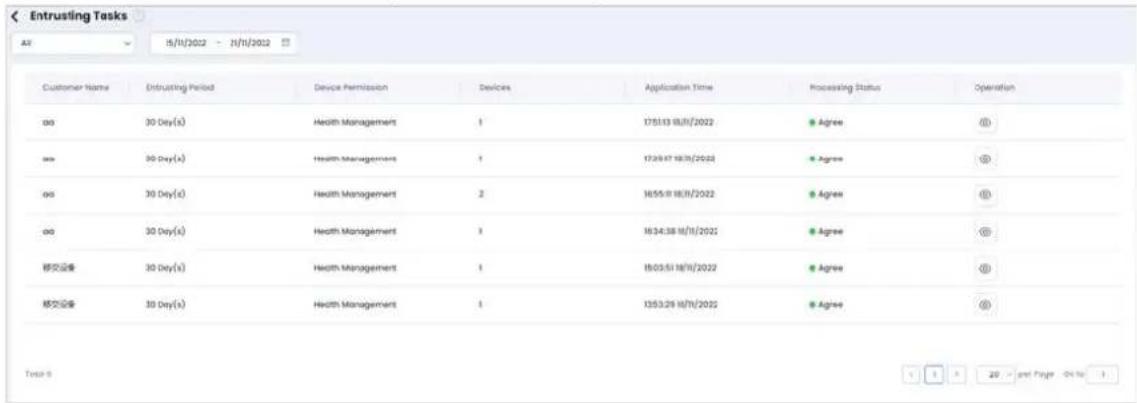The height and width of the screenshot is (403, 1137).
Task: Click the end date in the range picker
Action: pyautogui.click(x=249, y=43)
